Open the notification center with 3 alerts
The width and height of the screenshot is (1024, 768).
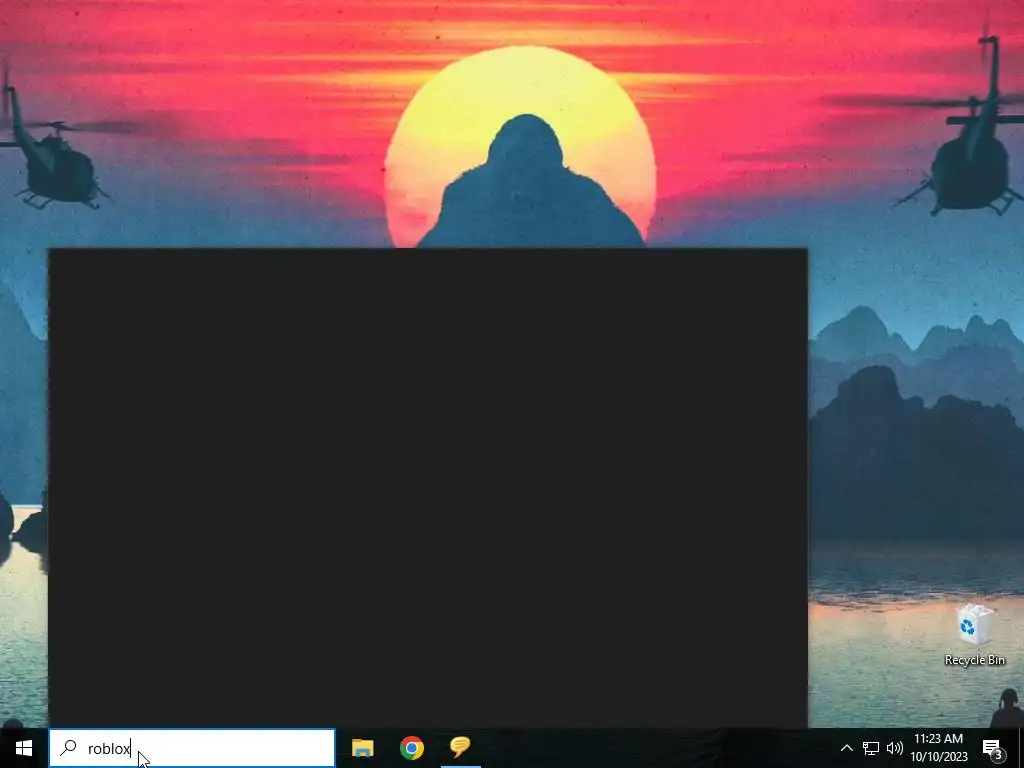tap(993, 748)
